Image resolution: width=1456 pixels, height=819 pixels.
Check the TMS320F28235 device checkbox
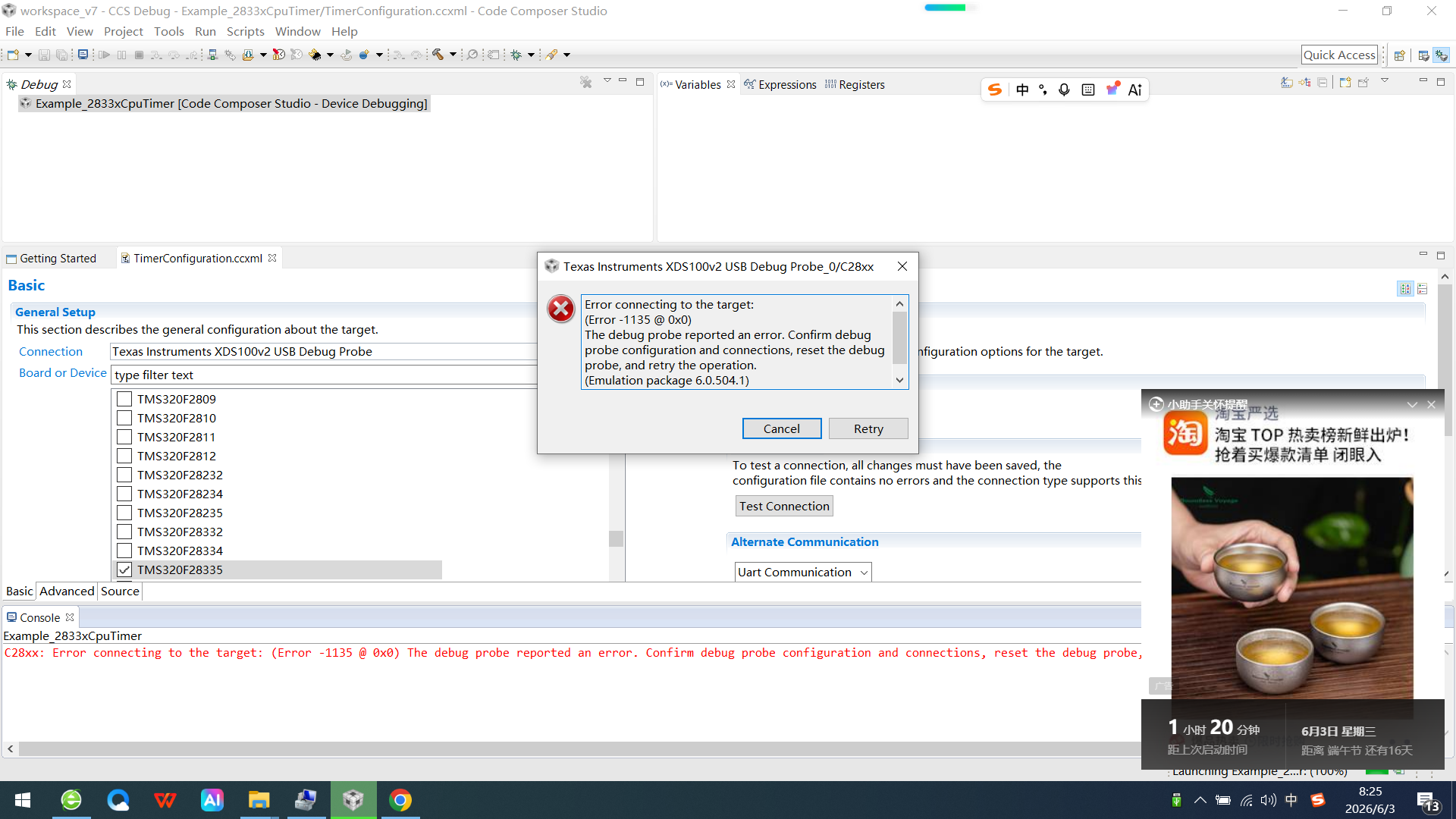tap(124, 513)
